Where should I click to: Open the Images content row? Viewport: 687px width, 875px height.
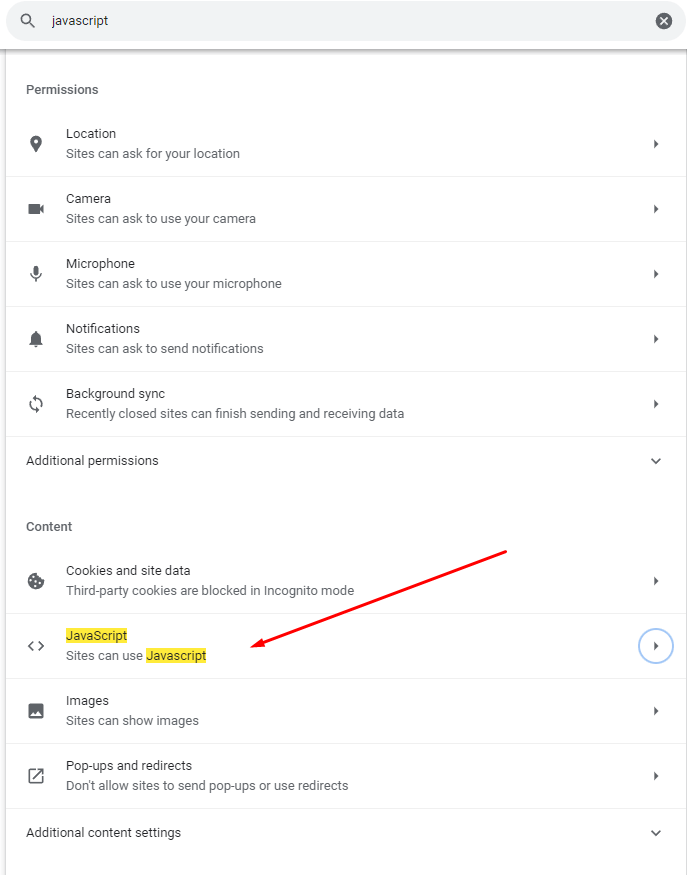click(340, 711)
